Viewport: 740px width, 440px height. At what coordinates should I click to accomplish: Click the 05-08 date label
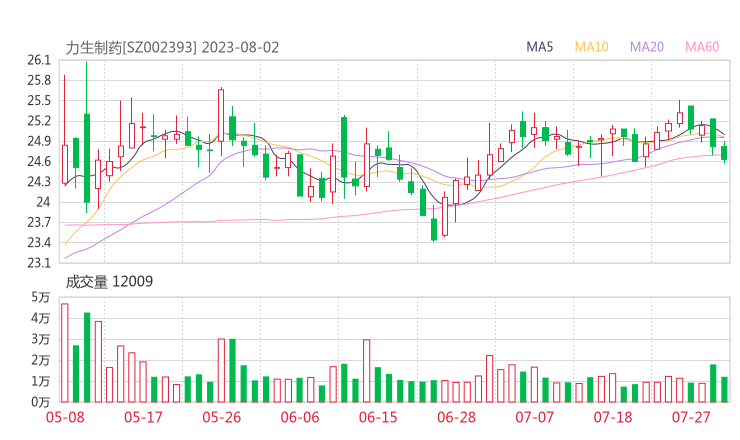[x=65, y=417]
